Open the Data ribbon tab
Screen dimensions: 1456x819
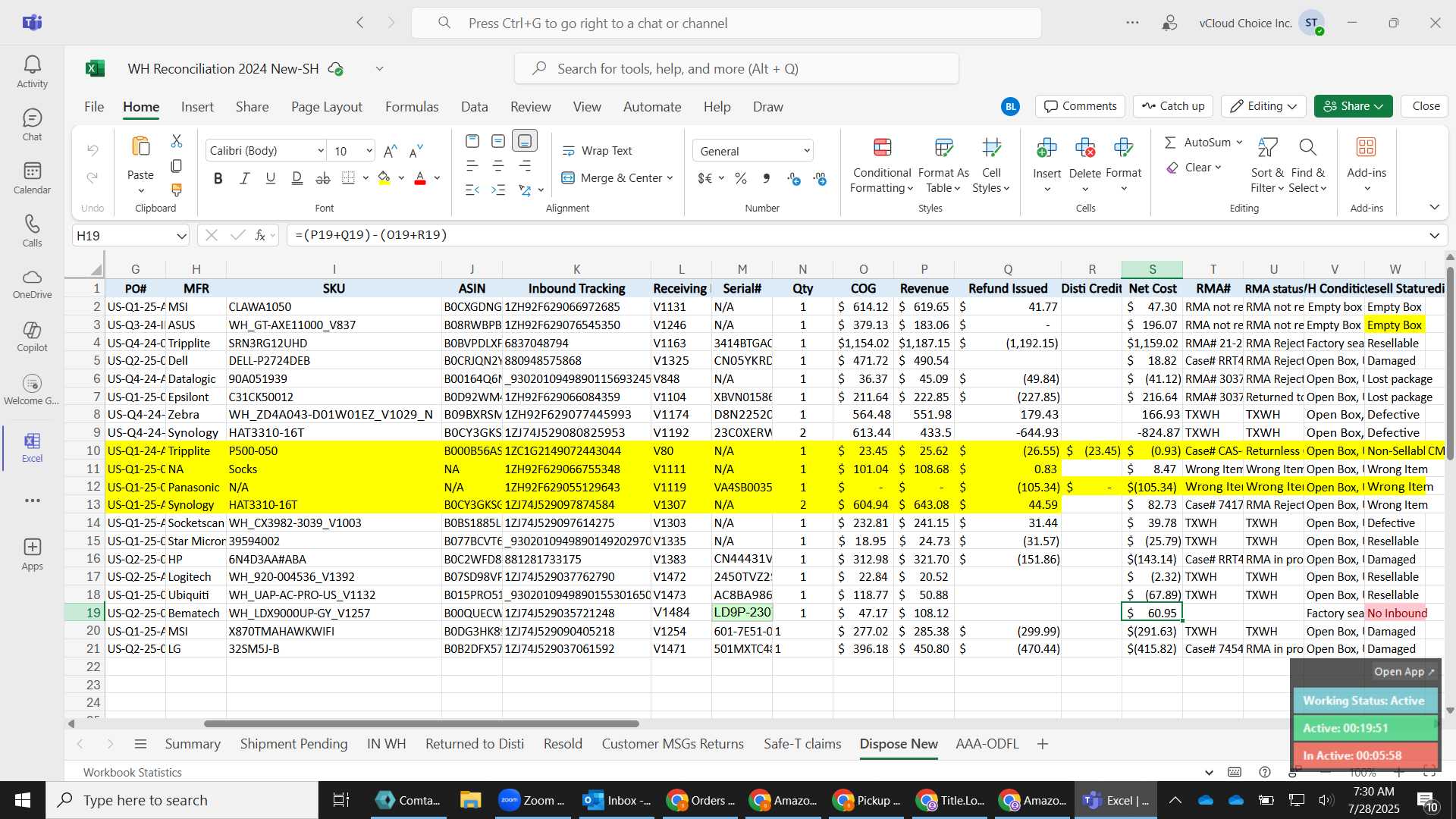(x=474, y=107)
